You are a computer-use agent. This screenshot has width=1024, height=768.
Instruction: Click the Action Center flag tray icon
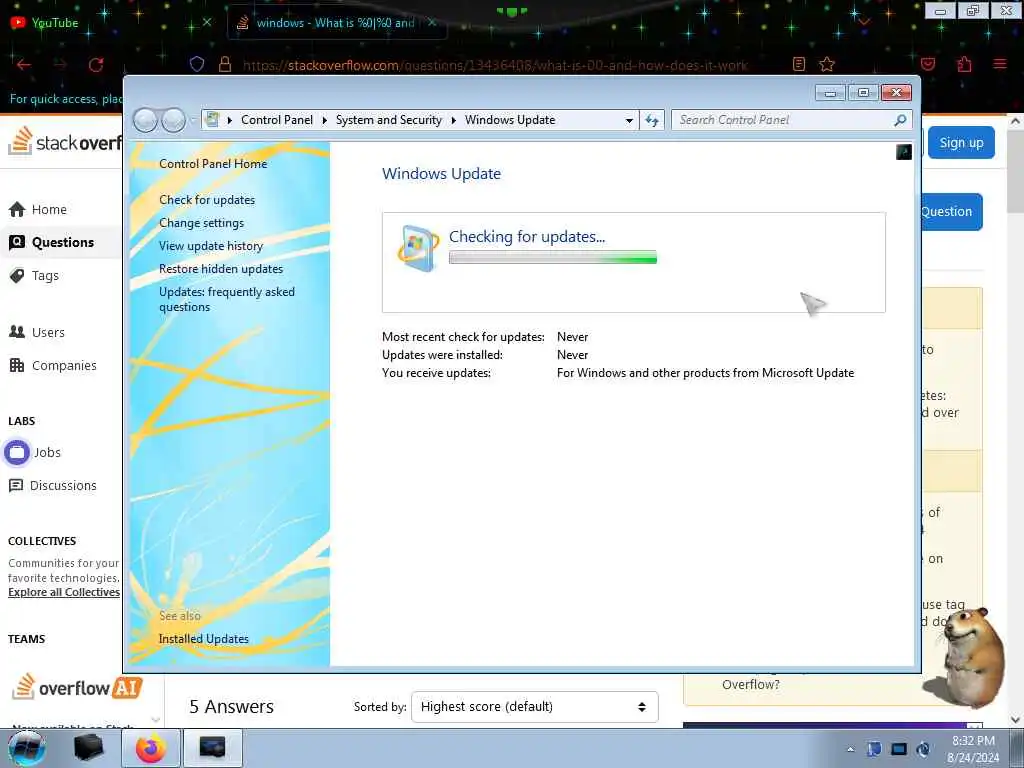[874, 749]
